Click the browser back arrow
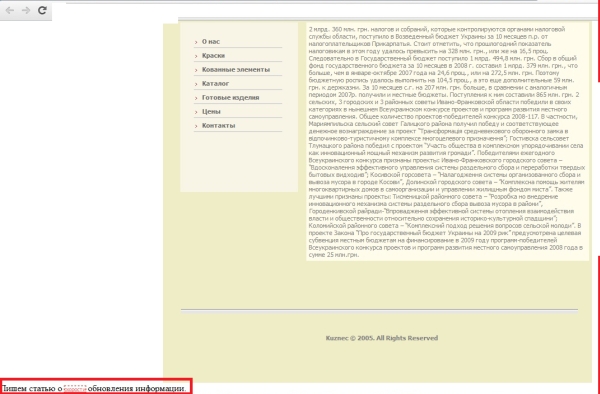600x394 pixels. pyautogui.click(x=10, y=10)
